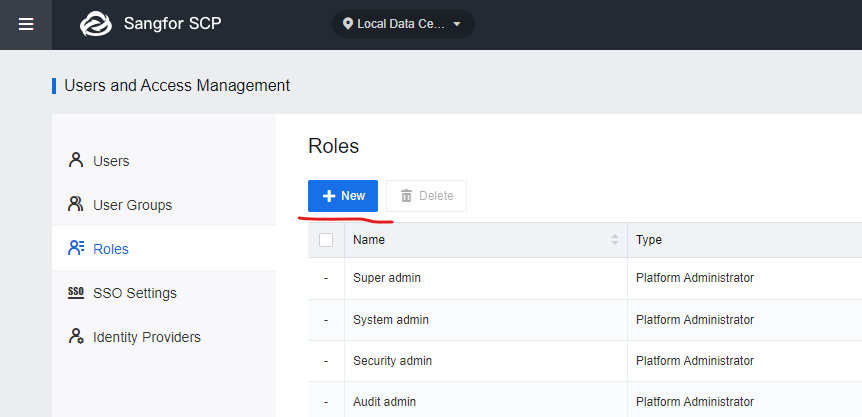Open Users section in sidebar
Viewport: 862px width, 417px height.
164,160
